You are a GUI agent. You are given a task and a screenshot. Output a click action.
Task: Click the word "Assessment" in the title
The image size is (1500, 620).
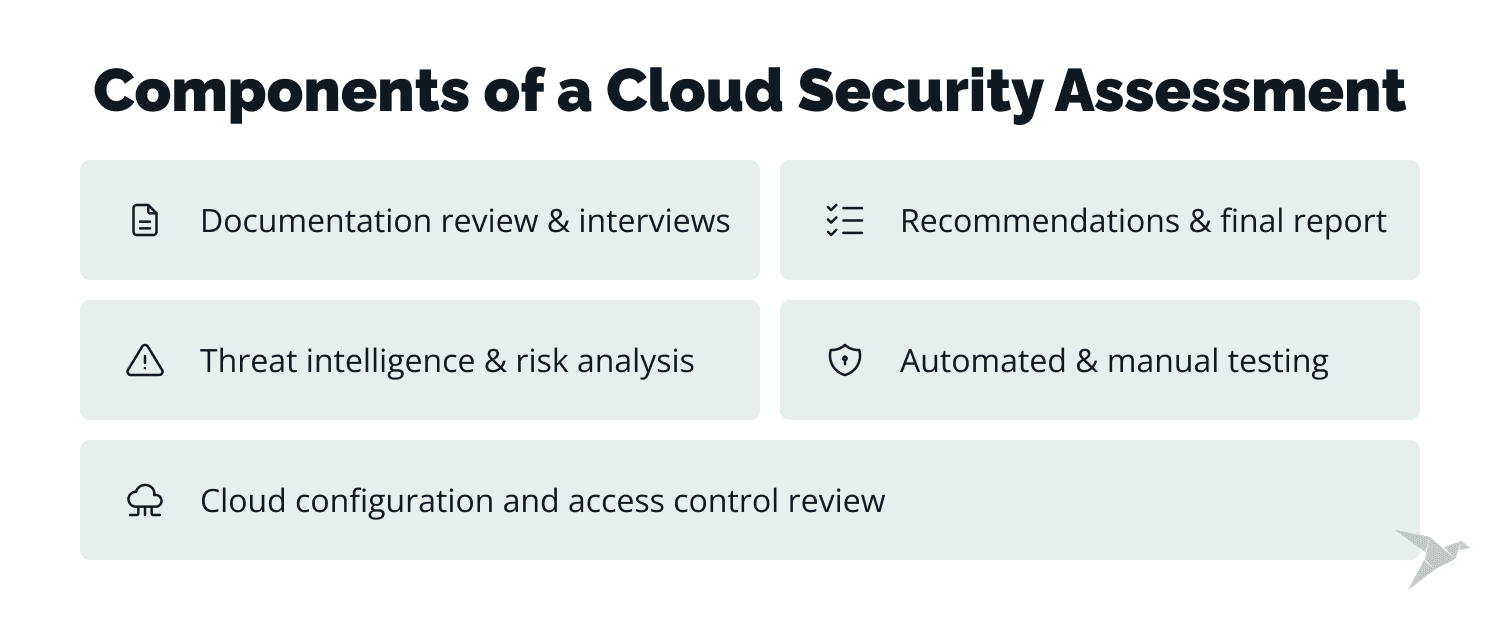1231,92
